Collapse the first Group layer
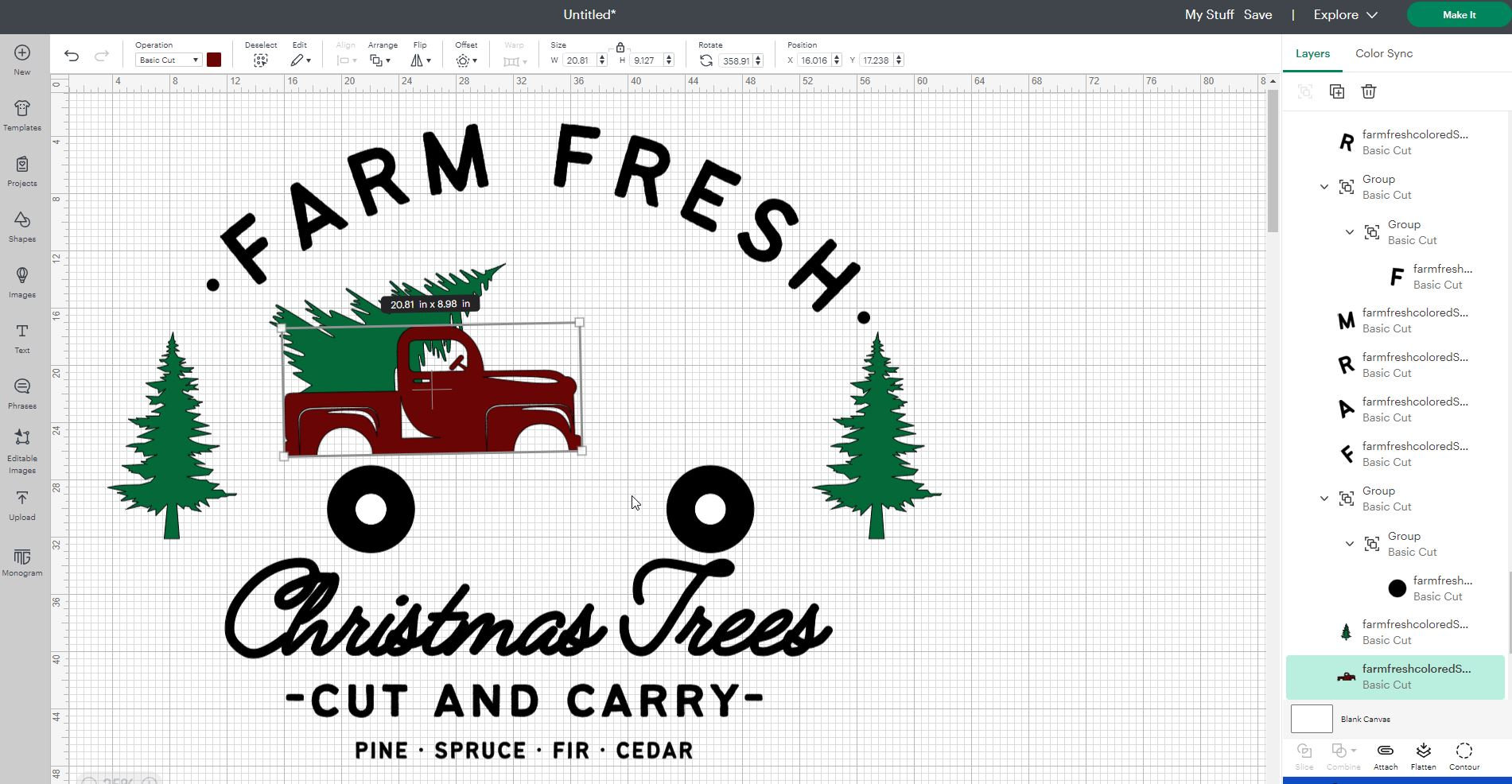Image resolution: width=1512 pixels, height=784 pixels. point(1323,187)
